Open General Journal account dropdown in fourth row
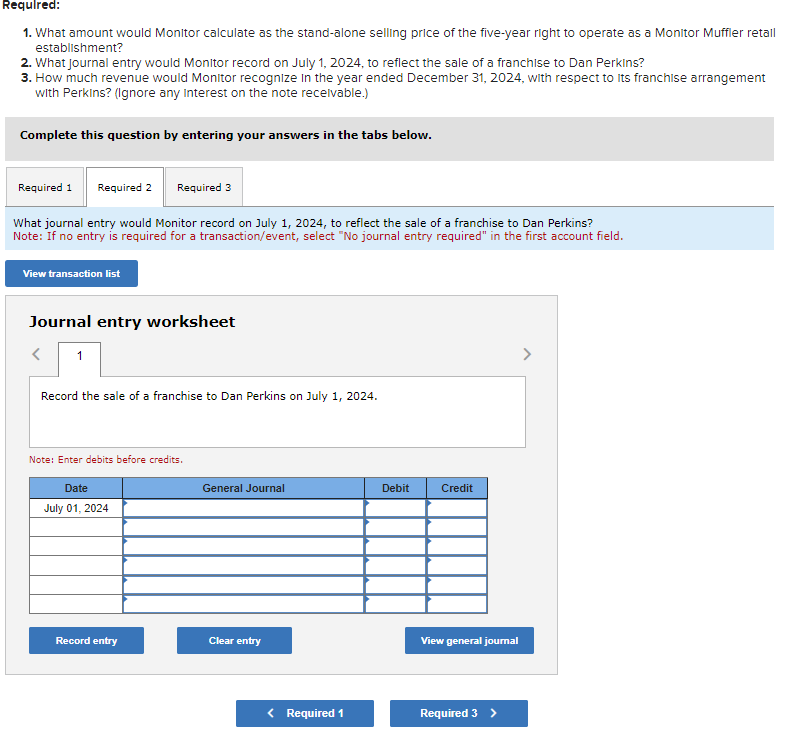The width and height of the screenshot is (795, 747). (x=243, y=566)
